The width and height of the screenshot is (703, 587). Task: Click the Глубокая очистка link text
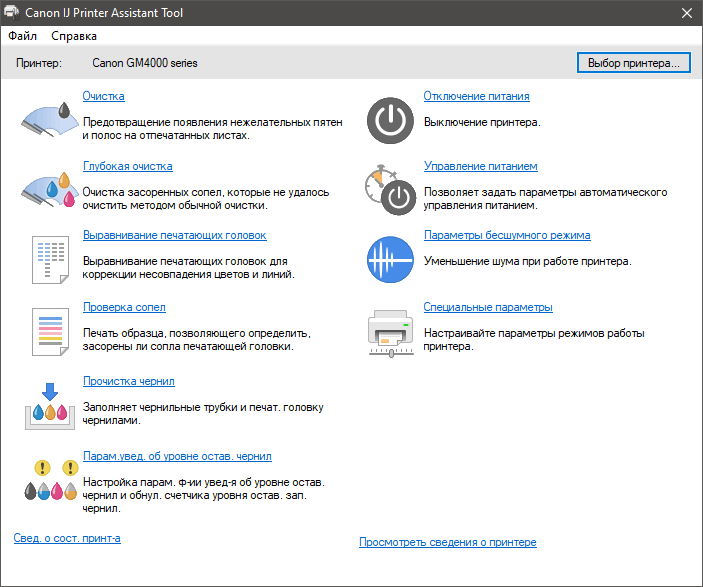coord(127,166)
